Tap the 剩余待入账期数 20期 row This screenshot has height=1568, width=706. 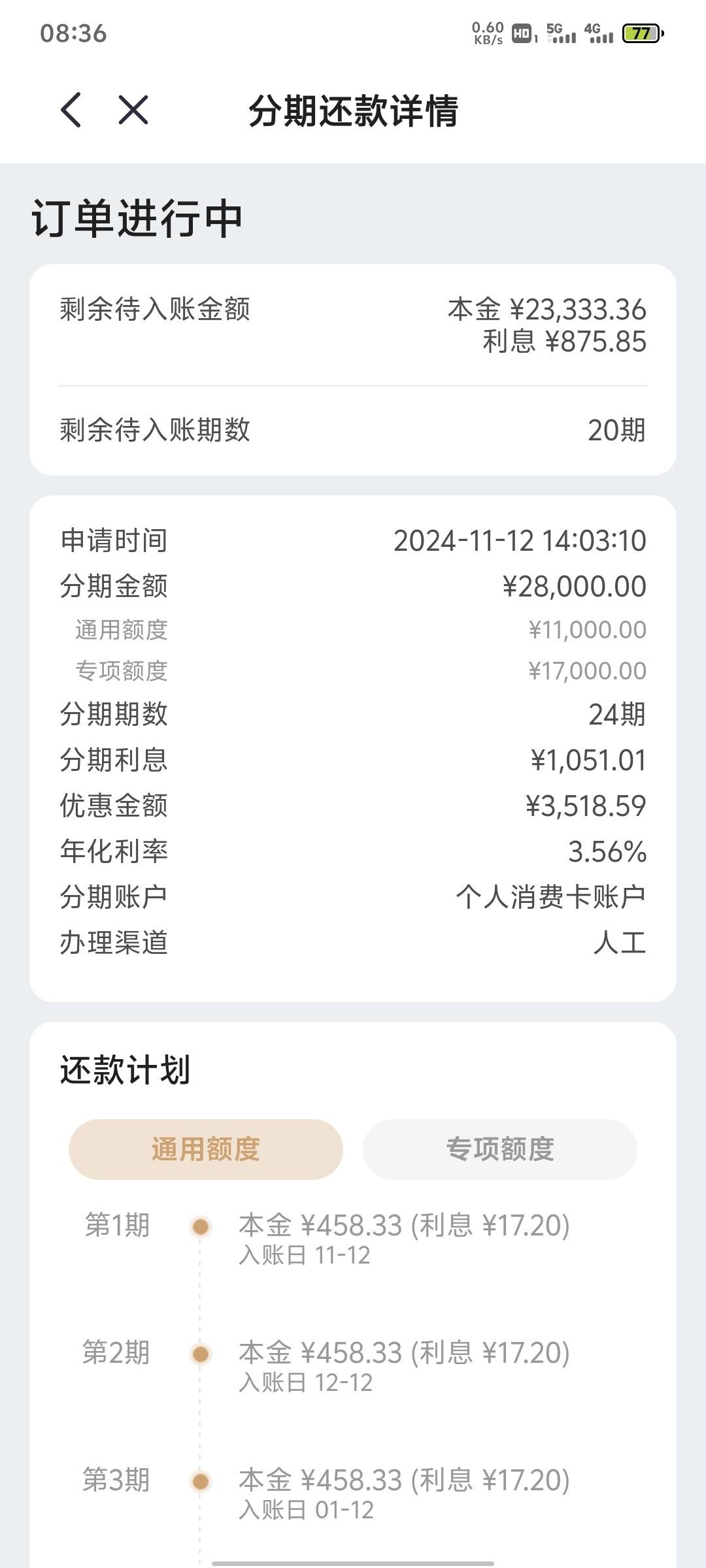pyautogui.click(x=353, y=430)
